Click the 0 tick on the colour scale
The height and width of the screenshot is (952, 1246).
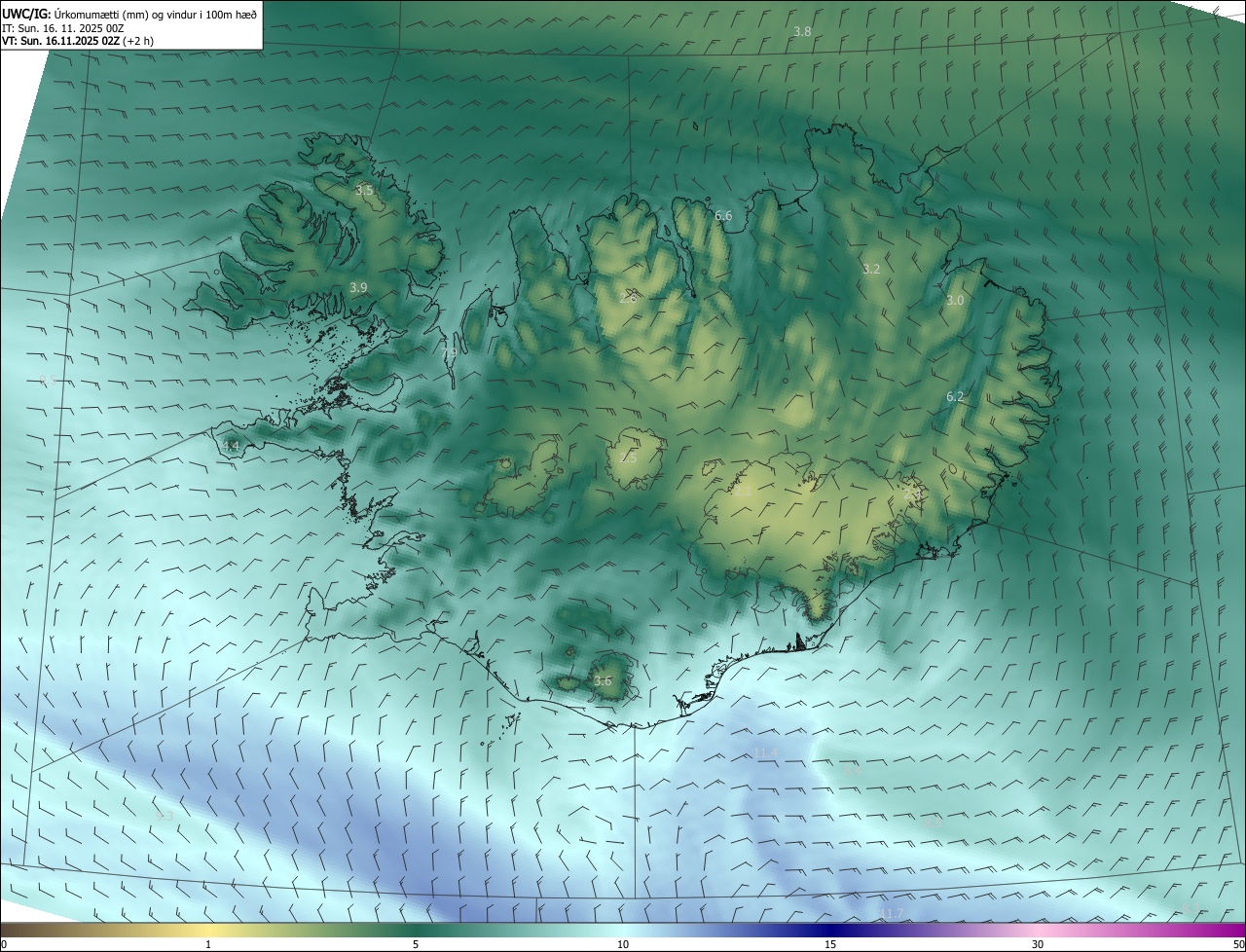4,945
